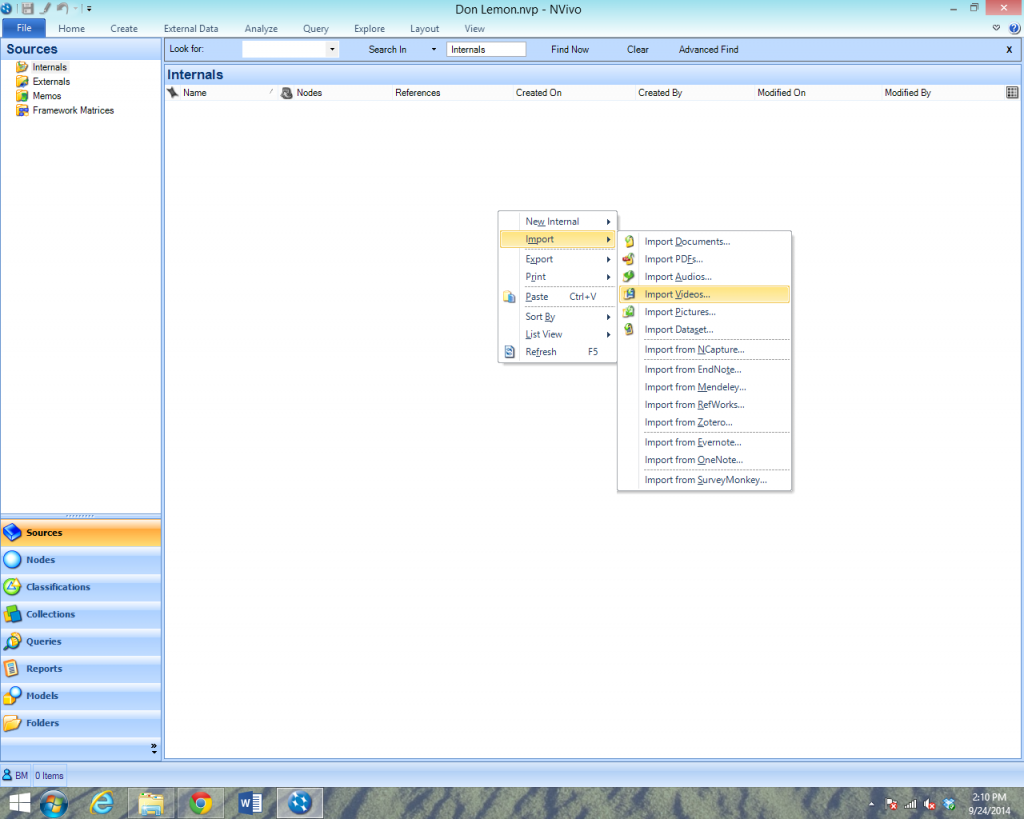Select the Externals folder icon

[x=22, y=81]
